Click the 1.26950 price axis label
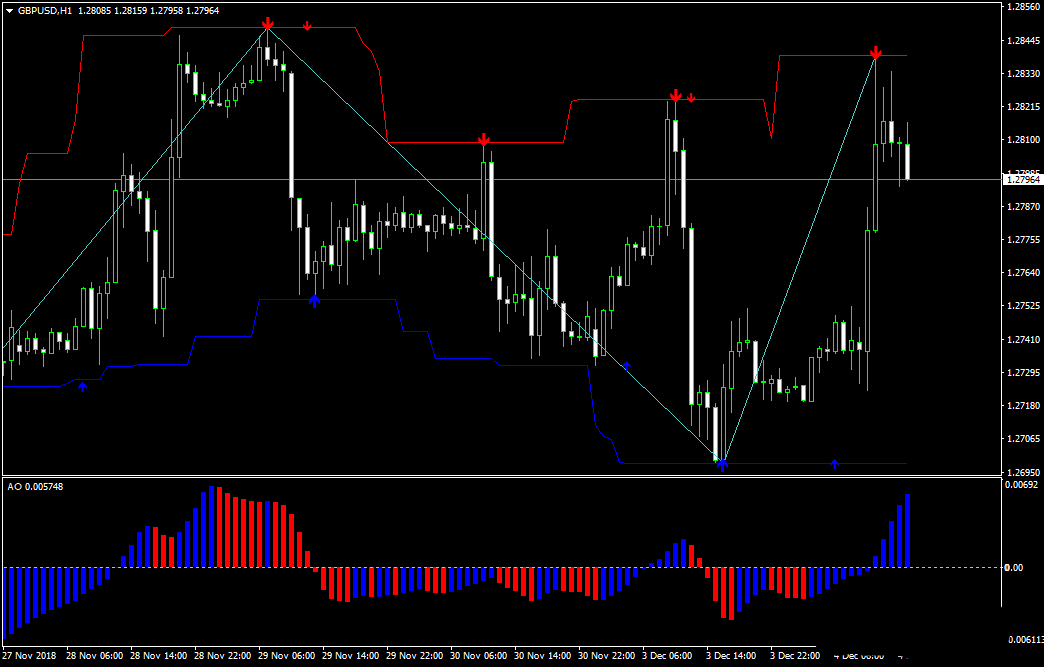The width and height of the screenshot is (1044, 667). [x=1021, y=472]
